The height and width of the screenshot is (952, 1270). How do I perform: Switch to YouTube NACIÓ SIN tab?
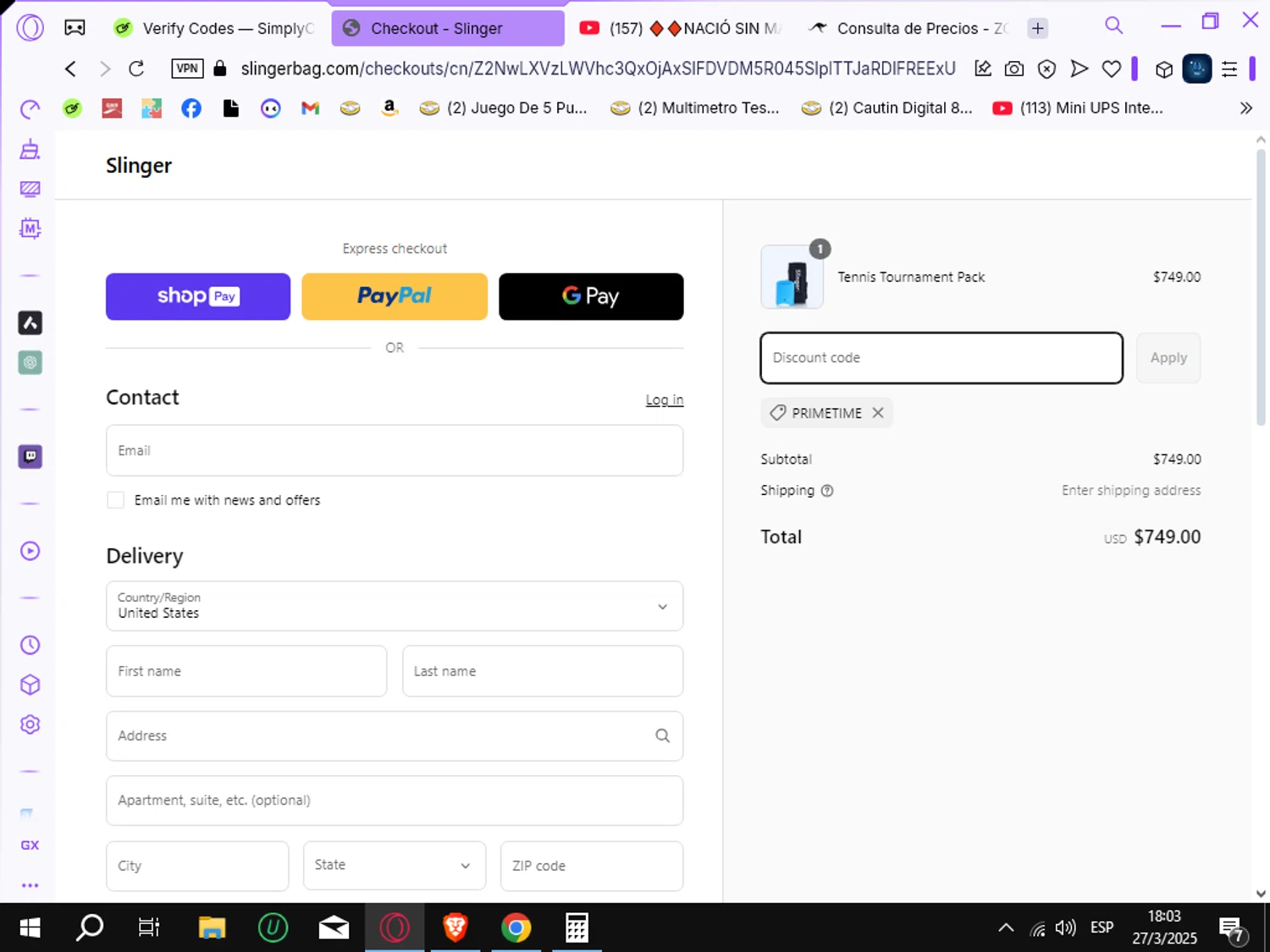click(680, 28)
